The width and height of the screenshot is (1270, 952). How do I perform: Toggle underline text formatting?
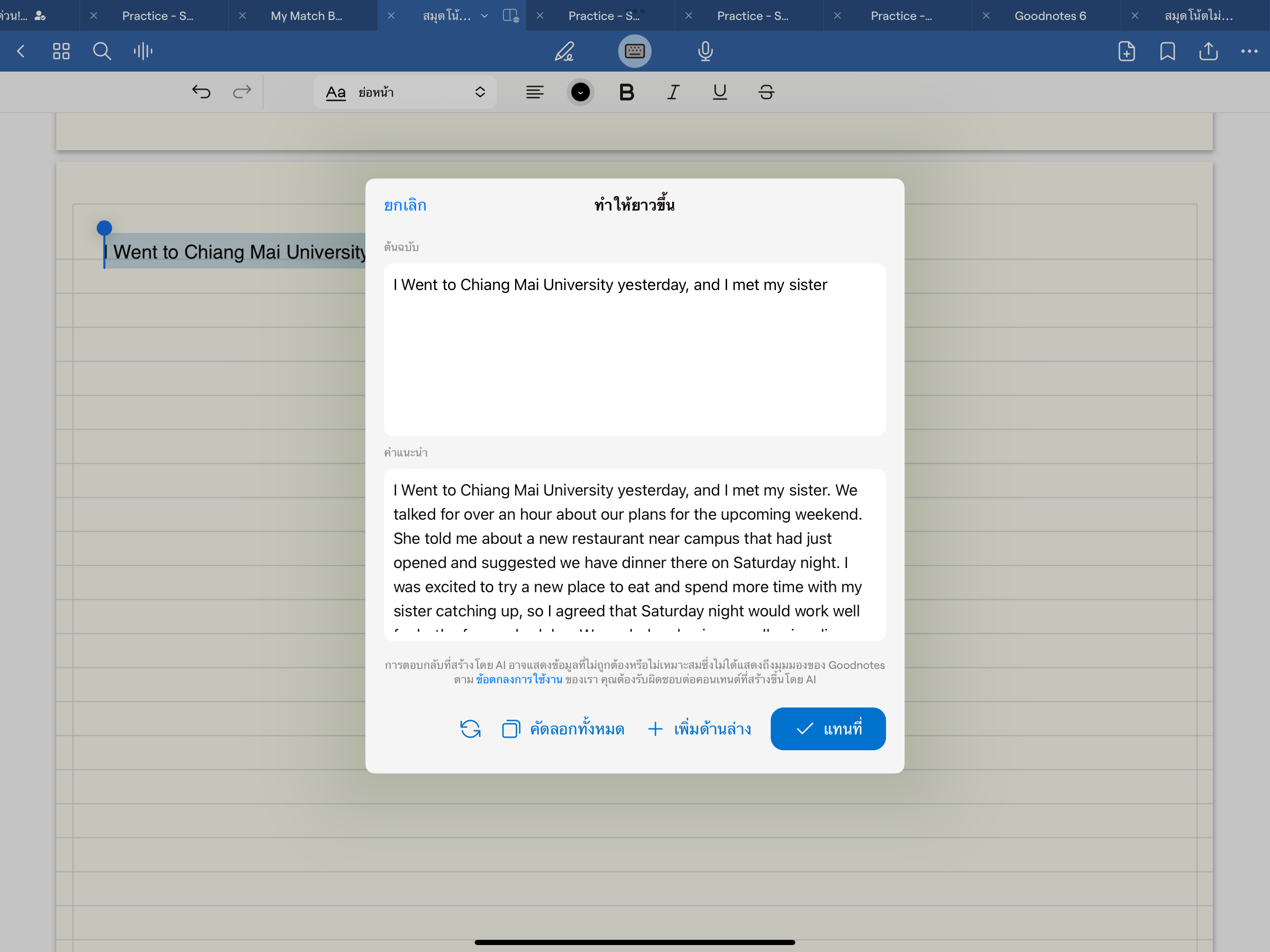[720, 92]
